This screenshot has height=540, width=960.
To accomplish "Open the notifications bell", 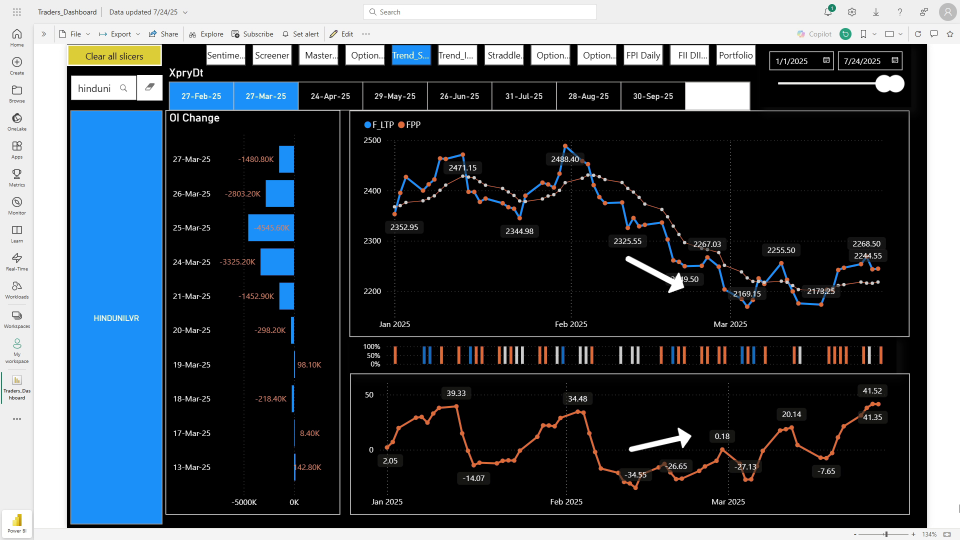I will click(828, 12).
